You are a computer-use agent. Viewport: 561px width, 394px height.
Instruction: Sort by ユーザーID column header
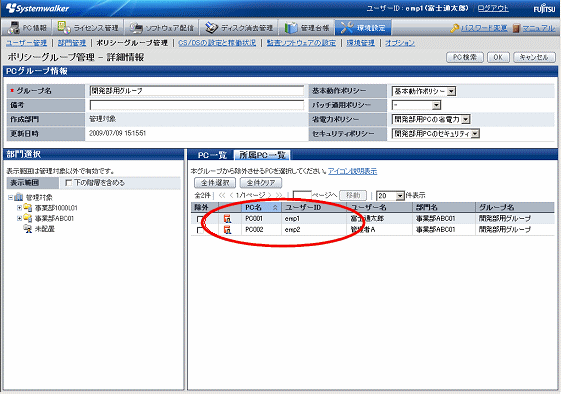[314, 207]
